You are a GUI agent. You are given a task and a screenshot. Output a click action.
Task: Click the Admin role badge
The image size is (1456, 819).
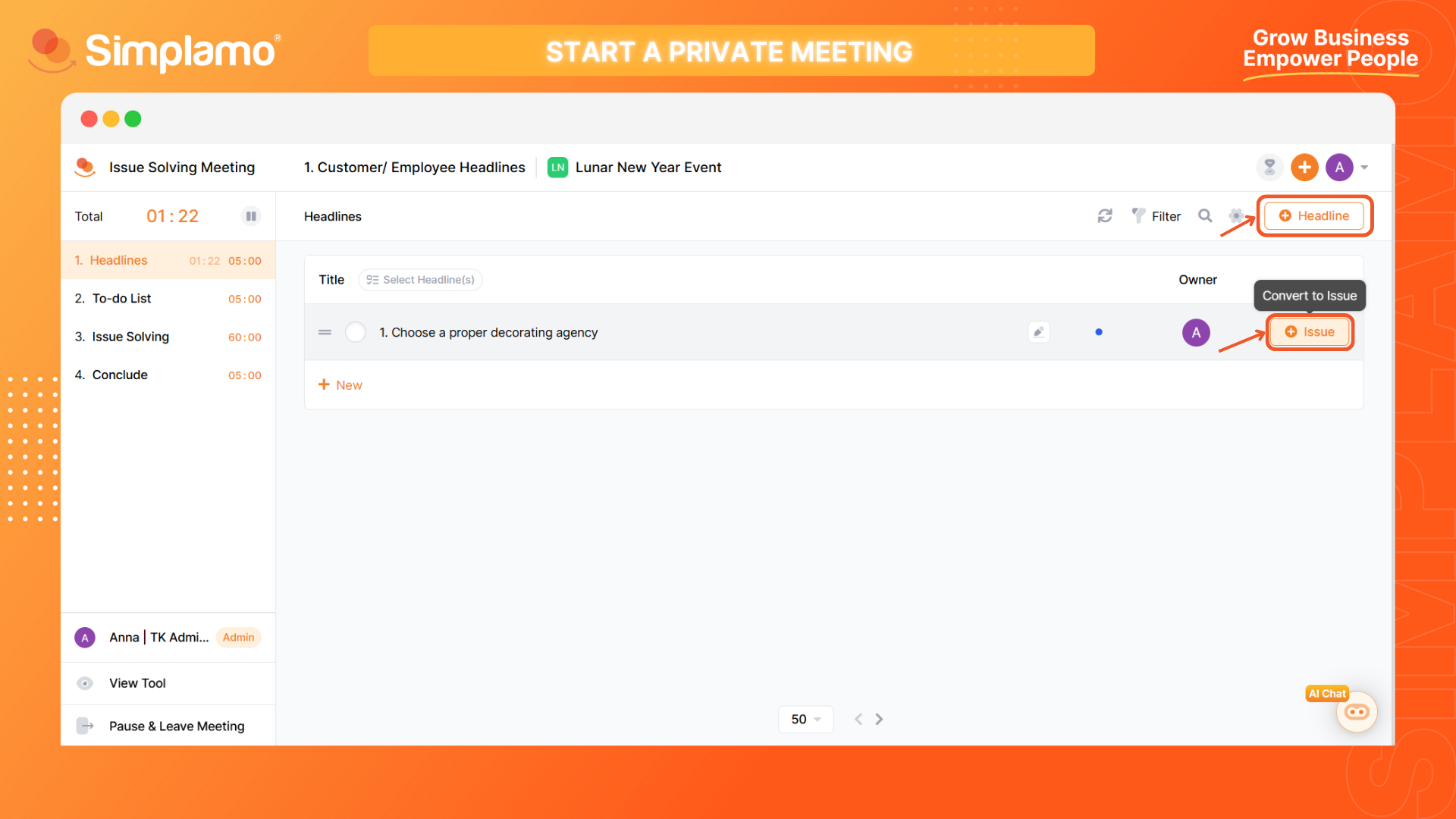(x=238, y=638)
